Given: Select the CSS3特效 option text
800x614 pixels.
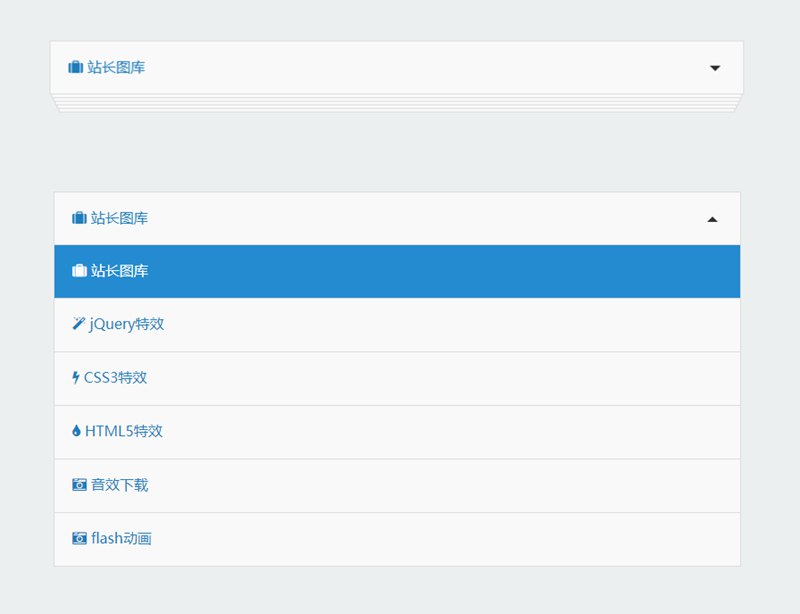Looking at the screenshot, I should (116, 378).
